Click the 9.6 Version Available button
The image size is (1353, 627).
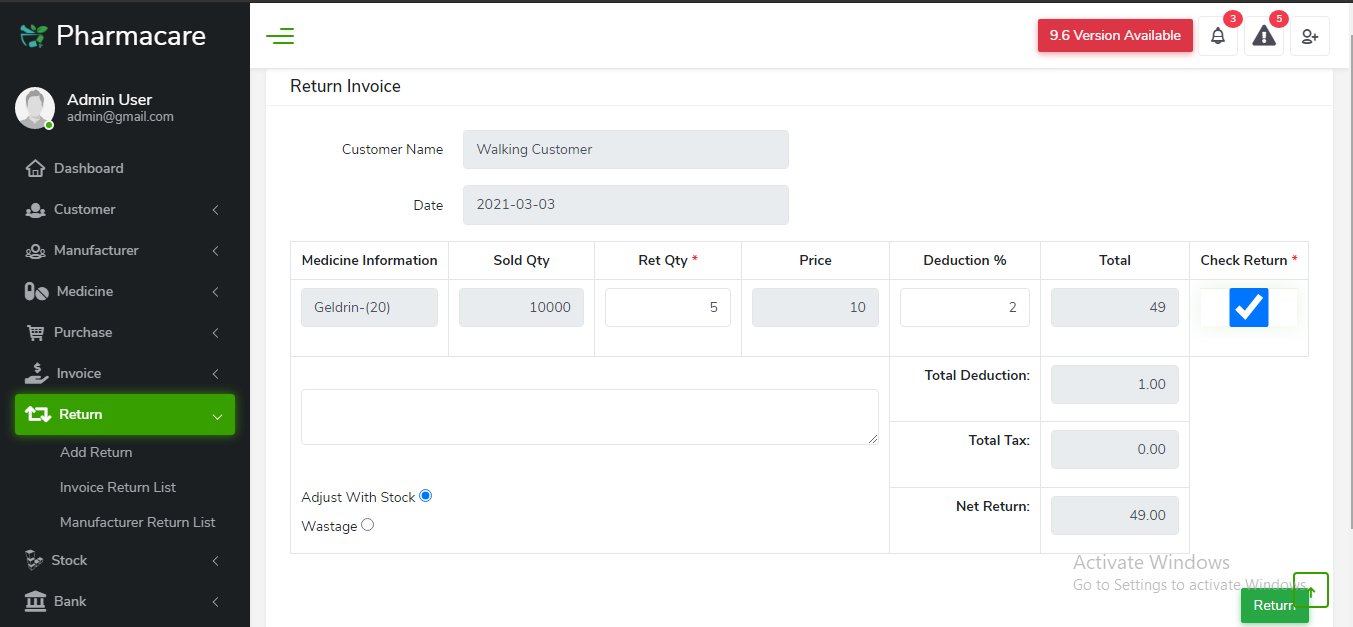[1115, 35]
